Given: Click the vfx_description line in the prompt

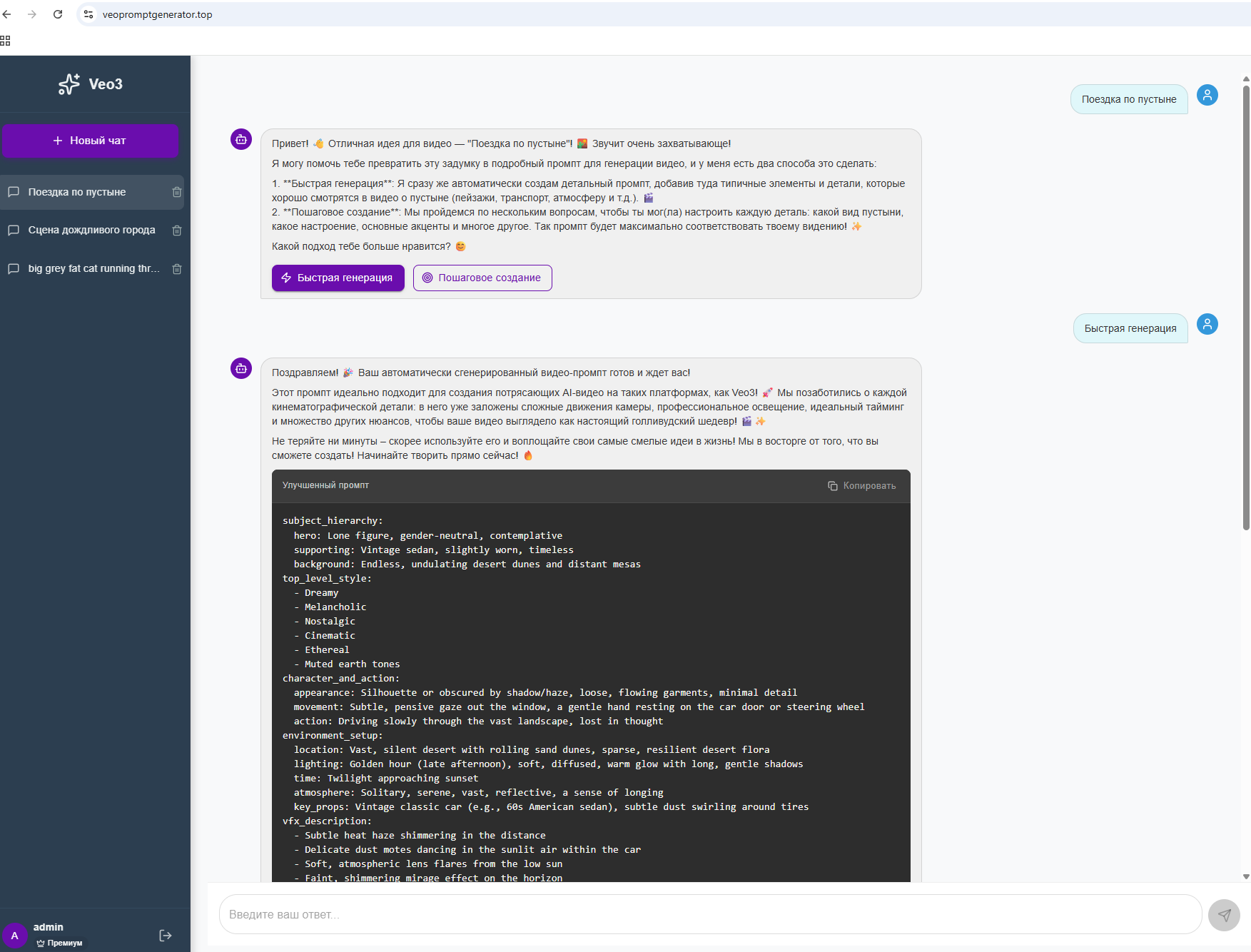Looking at the screenshot, I should coord(327,821).
